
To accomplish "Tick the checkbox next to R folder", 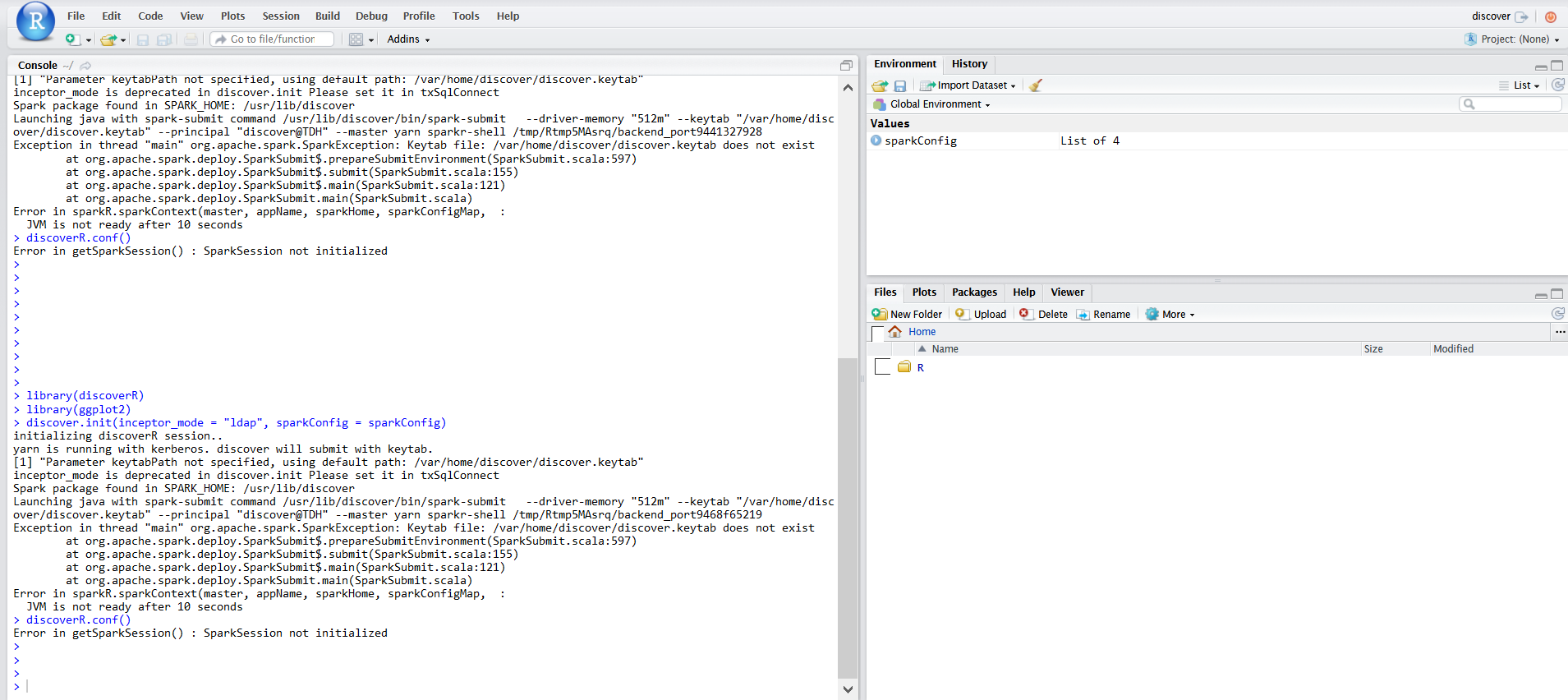I will (882, 367).
